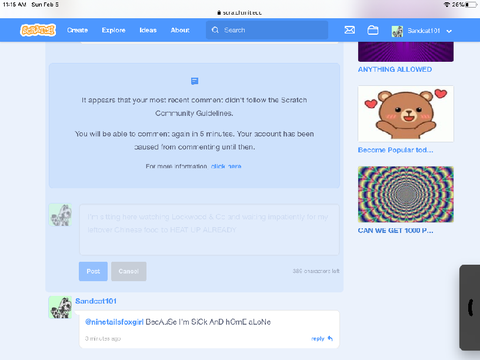This screenshot has height=360, width=480.
Task: Open the About page
Action: coord(180,30)
